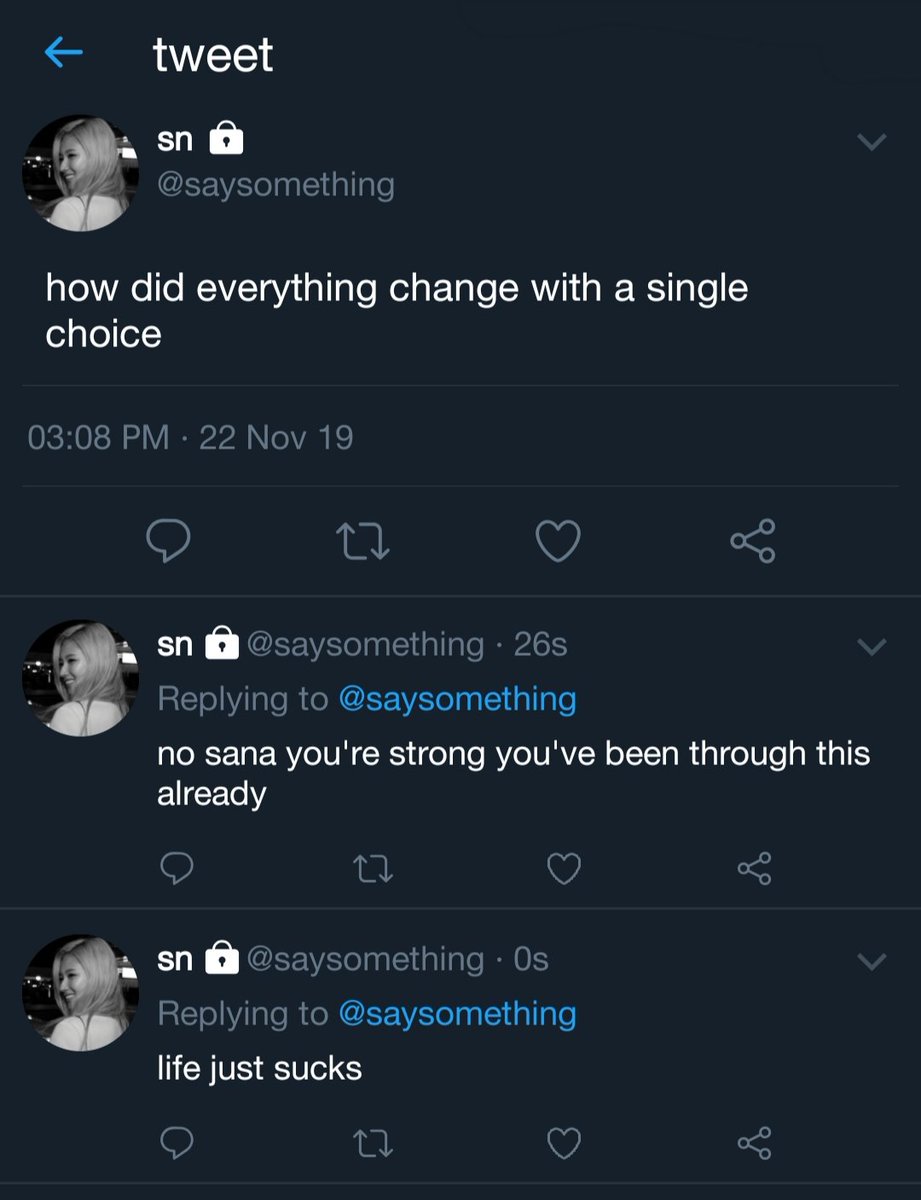Image resolution: width=921 pixels, height=1200 pixels.
Task: Reply to the "no sana you're strong" tweet
Action: (x=177, y=868)
